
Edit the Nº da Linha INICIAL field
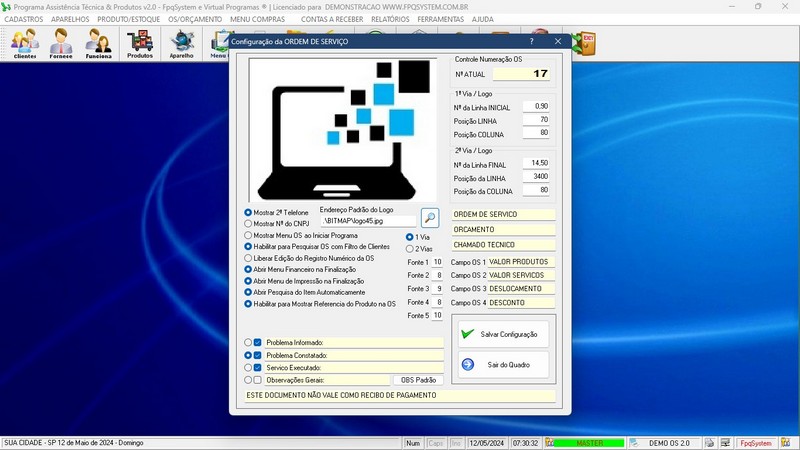[536, 107]
